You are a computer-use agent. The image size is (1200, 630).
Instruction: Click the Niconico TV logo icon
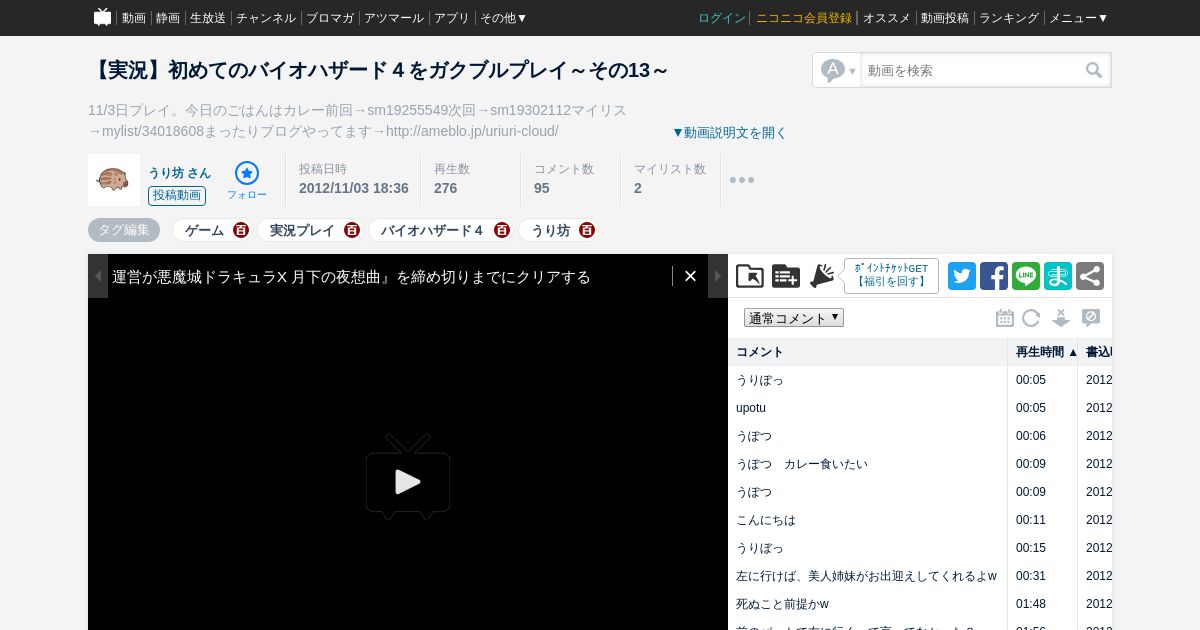coord(102,17)
